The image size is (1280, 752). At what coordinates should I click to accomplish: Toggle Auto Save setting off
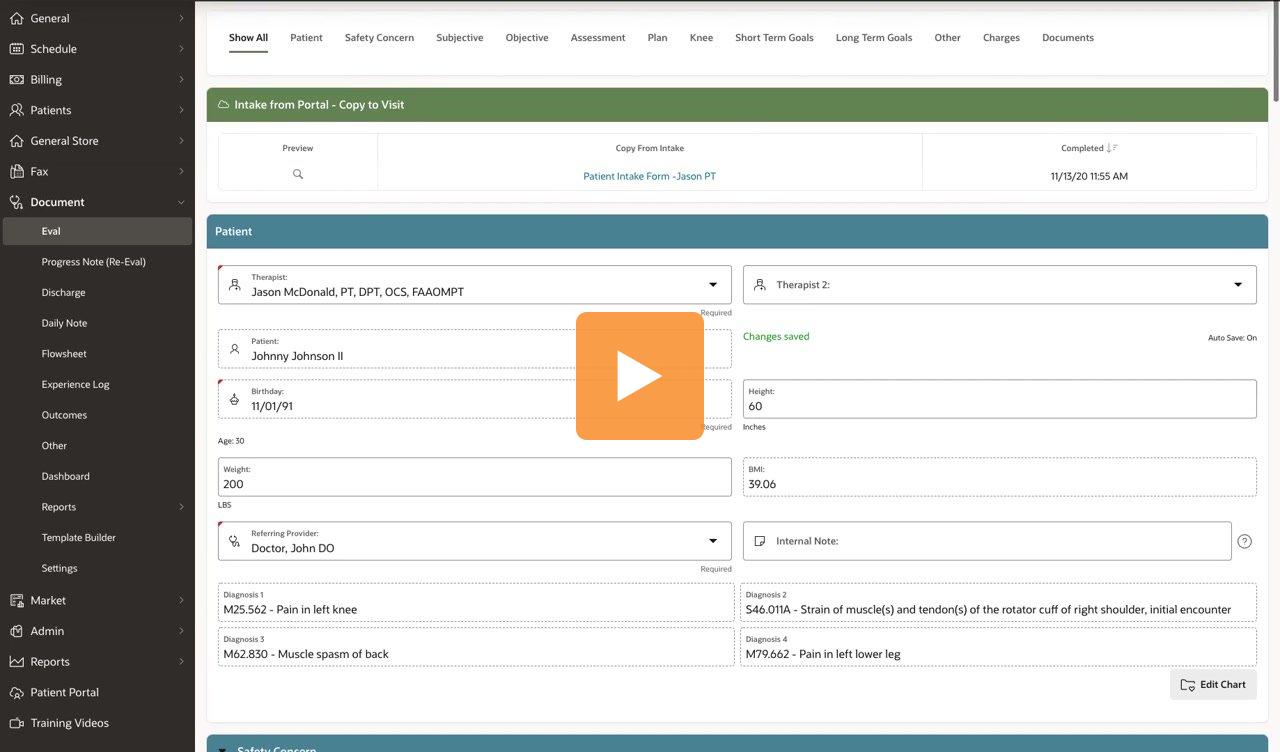pyautogui.click(x=1230, y=337)
